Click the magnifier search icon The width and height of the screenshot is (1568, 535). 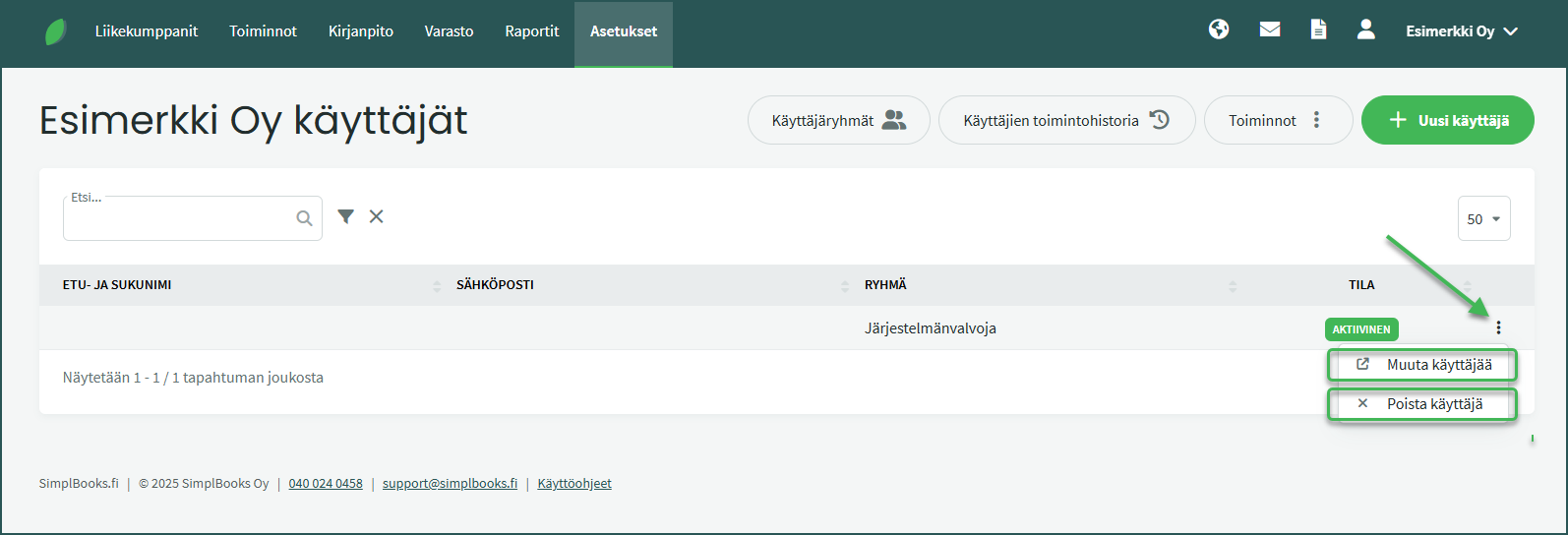pyautogui.click(x=304, y=218)
